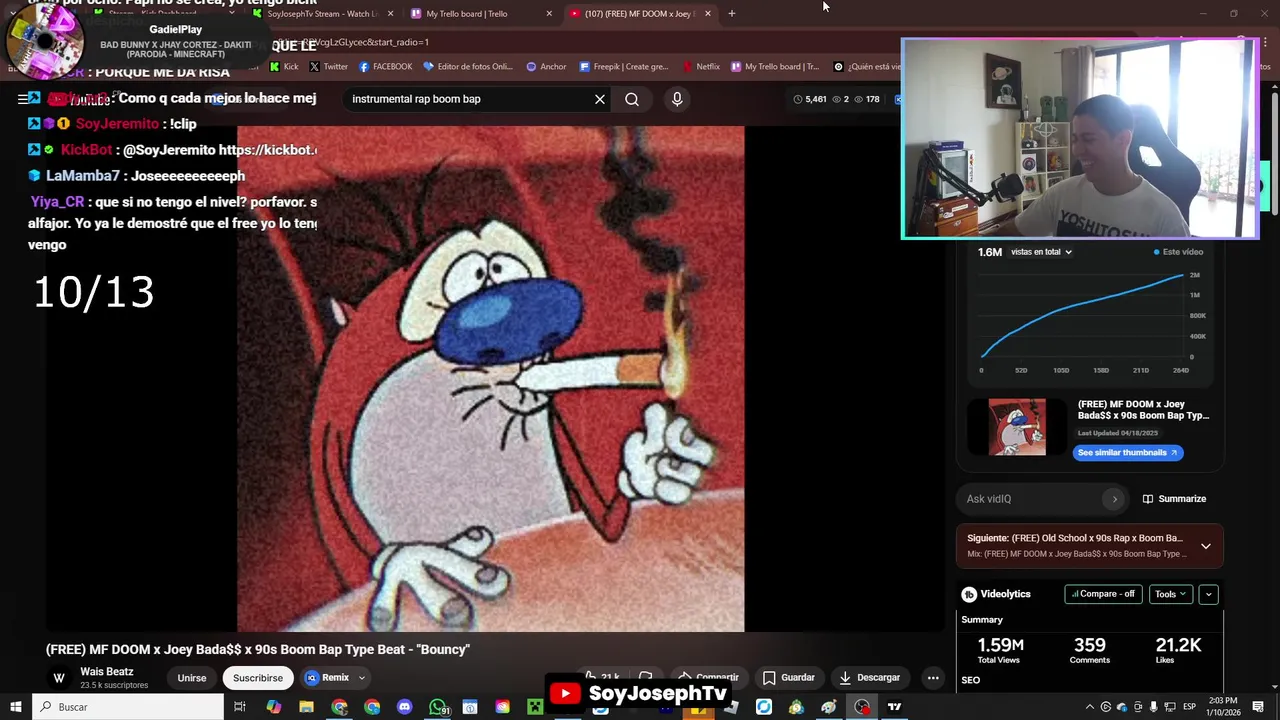Screen dimensions: 1280x720
Task: Collapse Videolytics panel chevron button
Action: (1208, 594)
